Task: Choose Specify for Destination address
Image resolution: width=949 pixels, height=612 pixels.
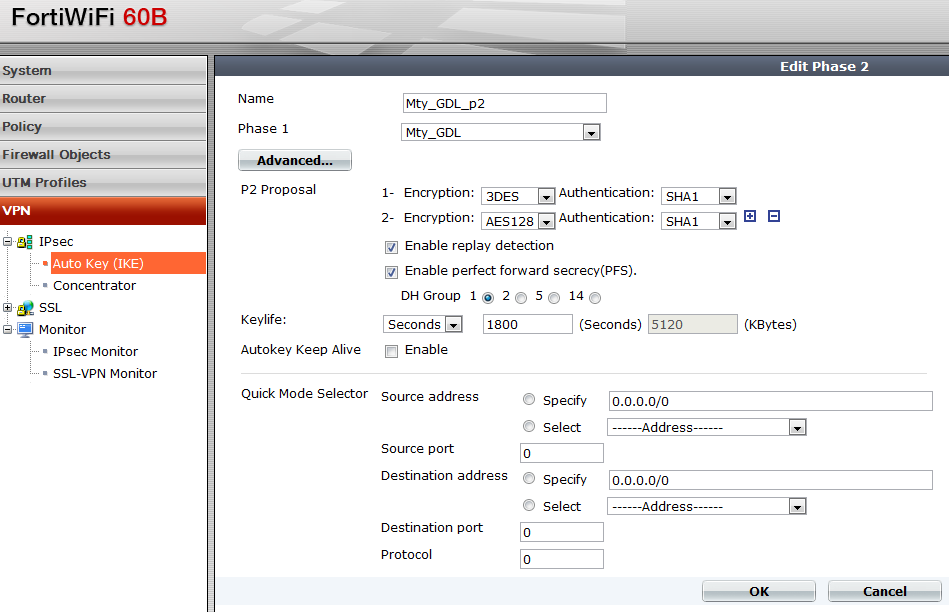Action: (529, 478)
